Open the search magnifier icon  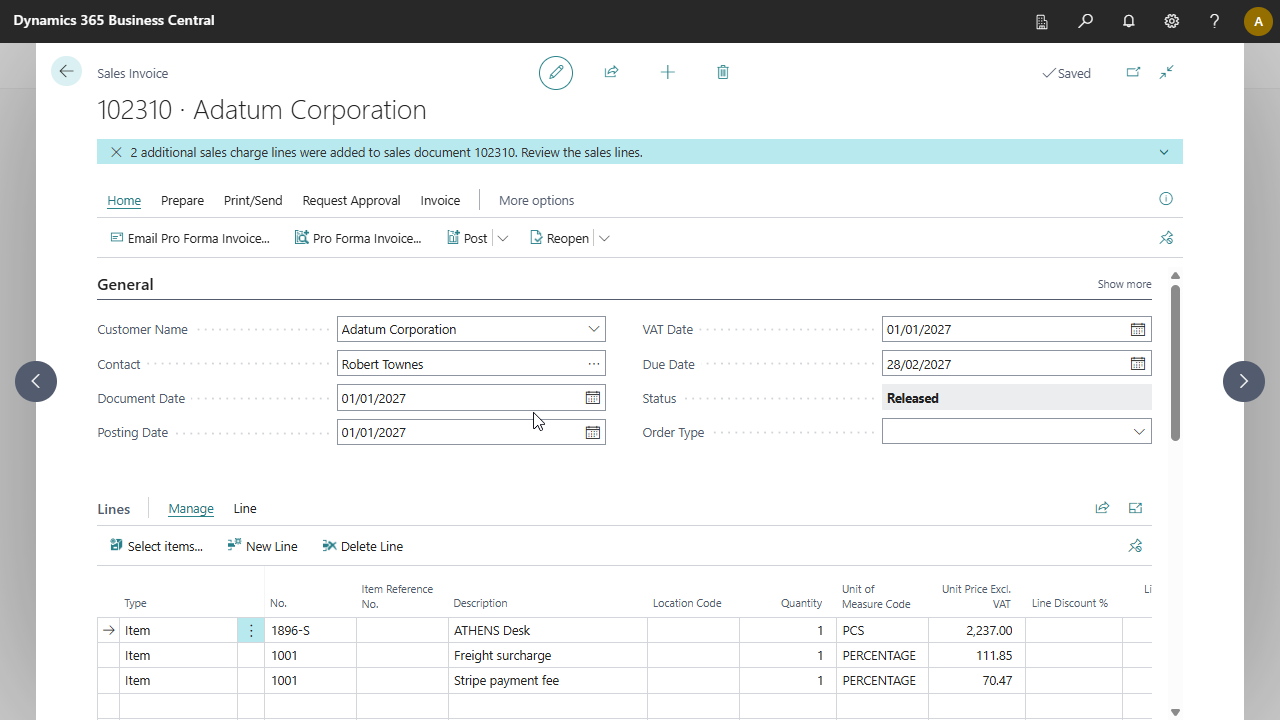pyautogui.click(x=1085, y=21)
